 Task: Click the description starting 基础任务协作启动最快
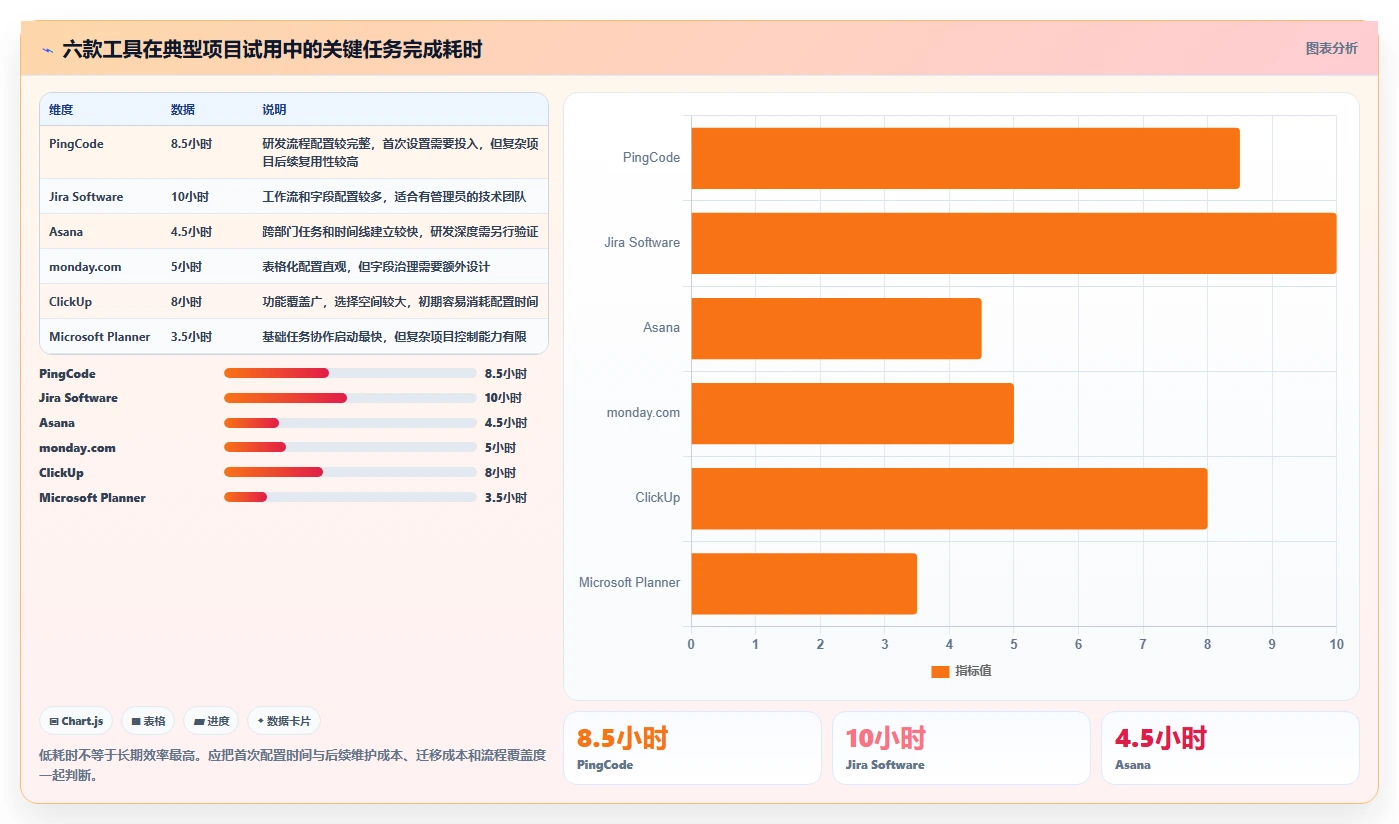[x=400, y=337]
